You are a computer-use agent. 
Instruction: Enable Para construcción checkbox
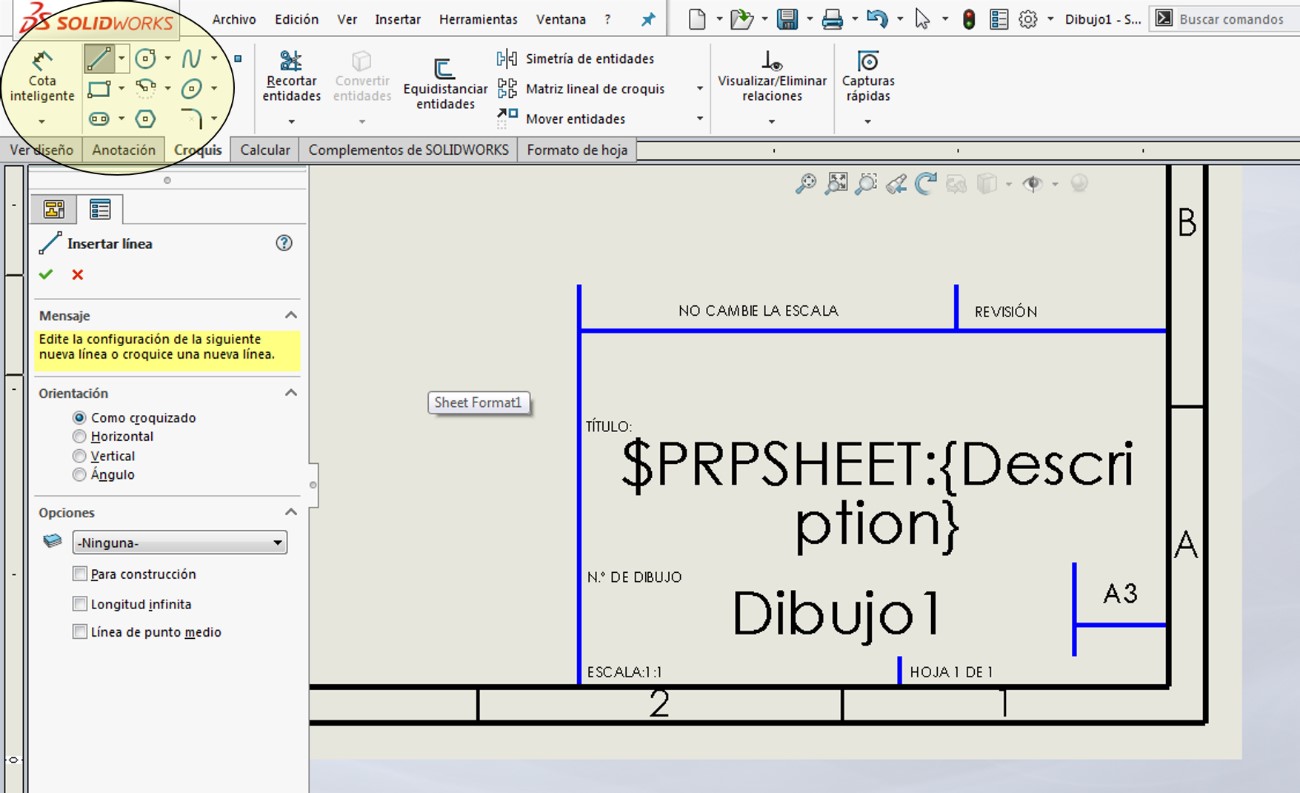[80, 574]
